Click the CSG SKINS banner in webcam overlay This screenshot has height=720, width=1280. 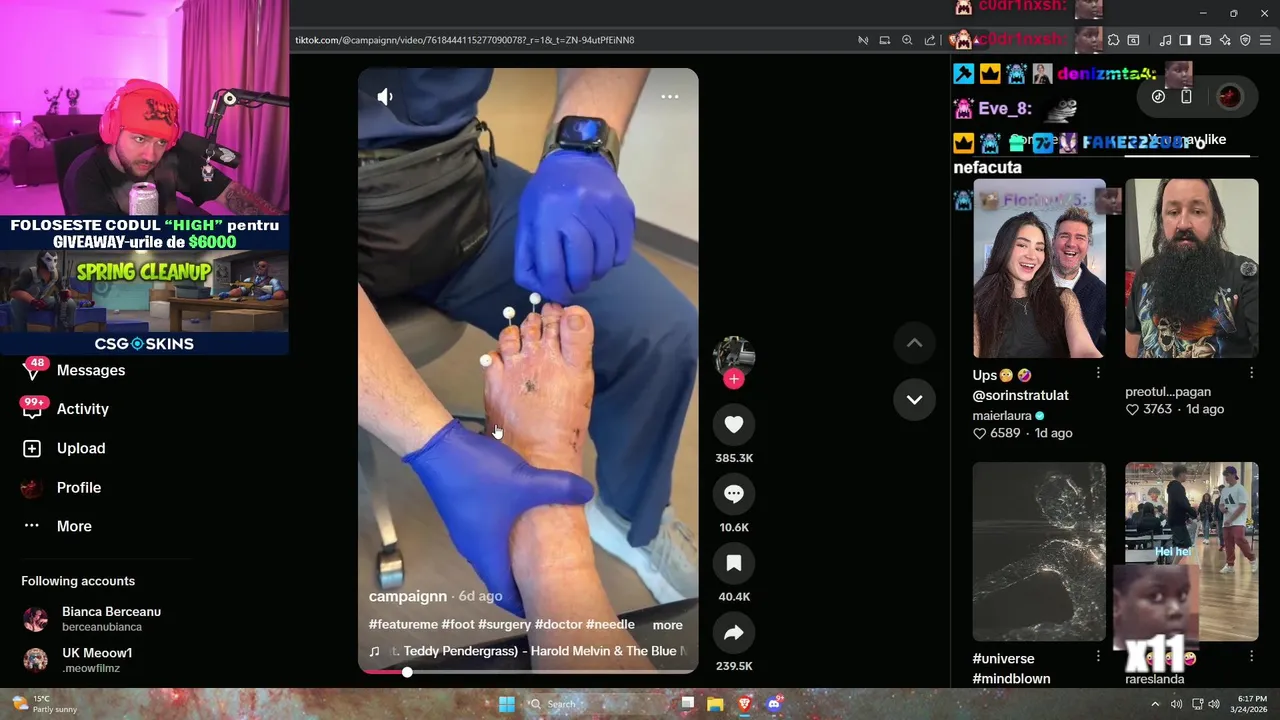coord(144,343)
